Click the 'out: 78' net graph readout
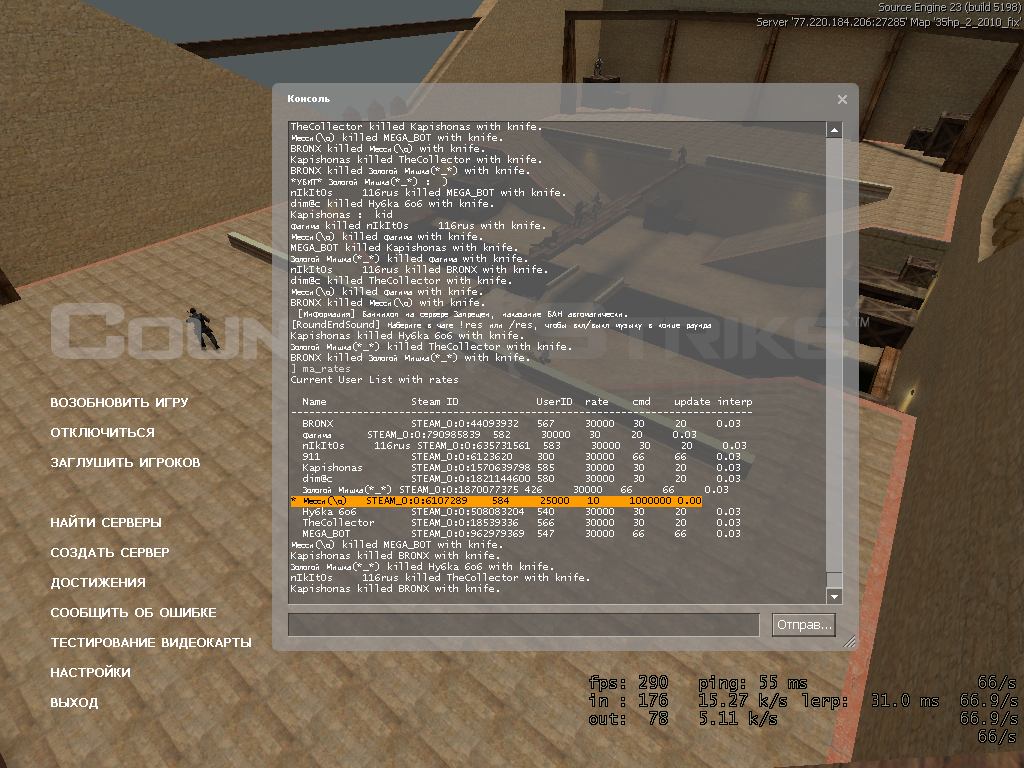 tap(628, 719)
